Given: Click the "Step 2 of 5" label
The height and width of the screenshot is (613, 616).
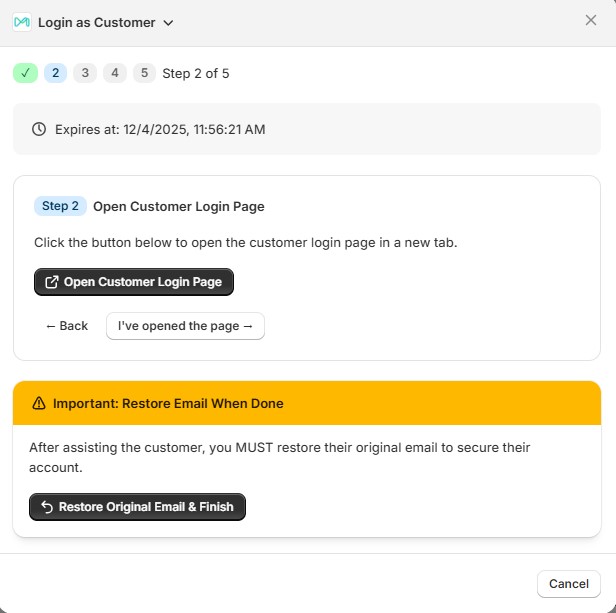Looking at the screenshot, I should [x=196, y=73].
